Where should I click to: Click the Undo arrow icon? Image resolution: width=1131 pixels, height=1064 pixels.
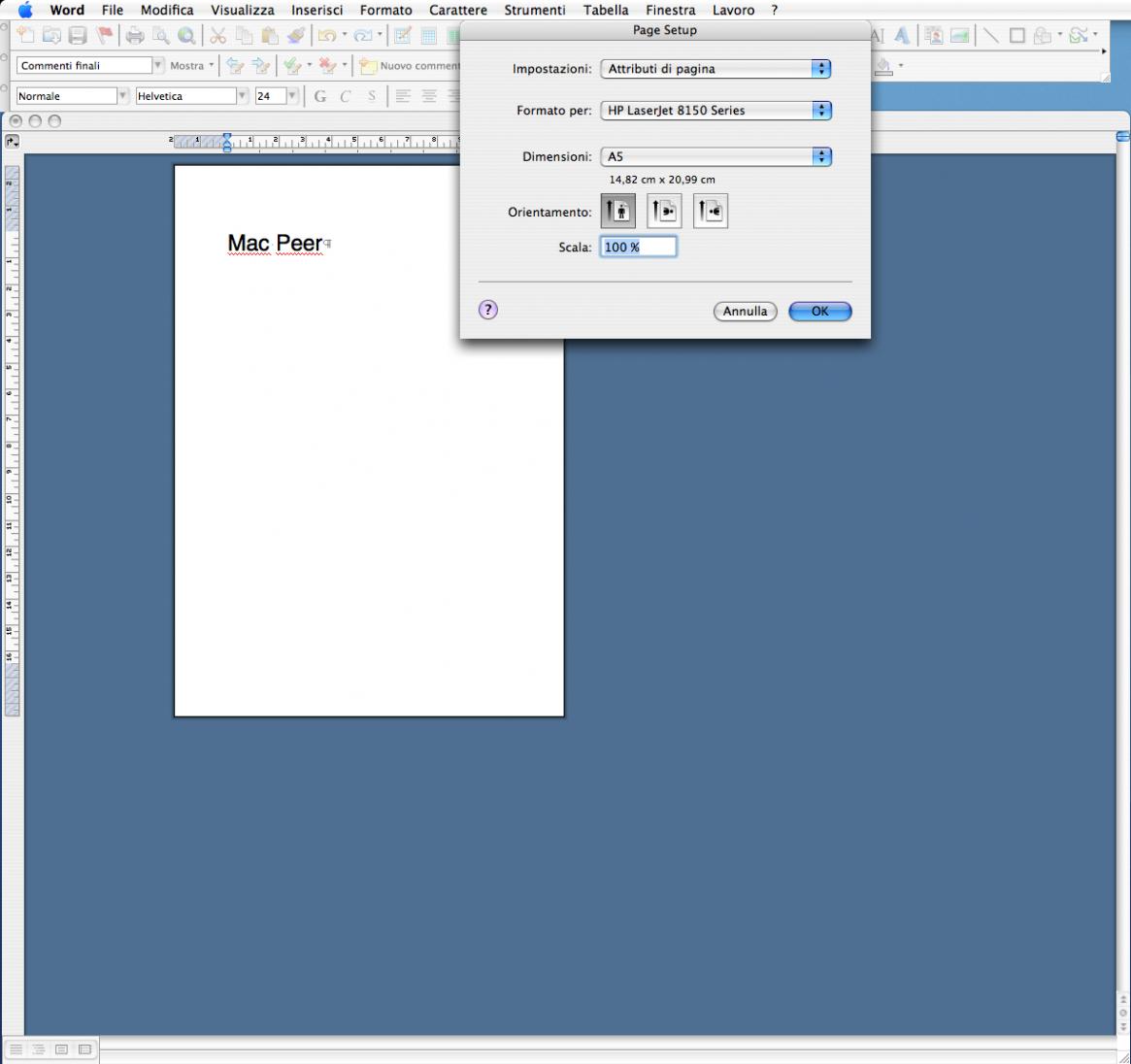[x=327, y=35]
